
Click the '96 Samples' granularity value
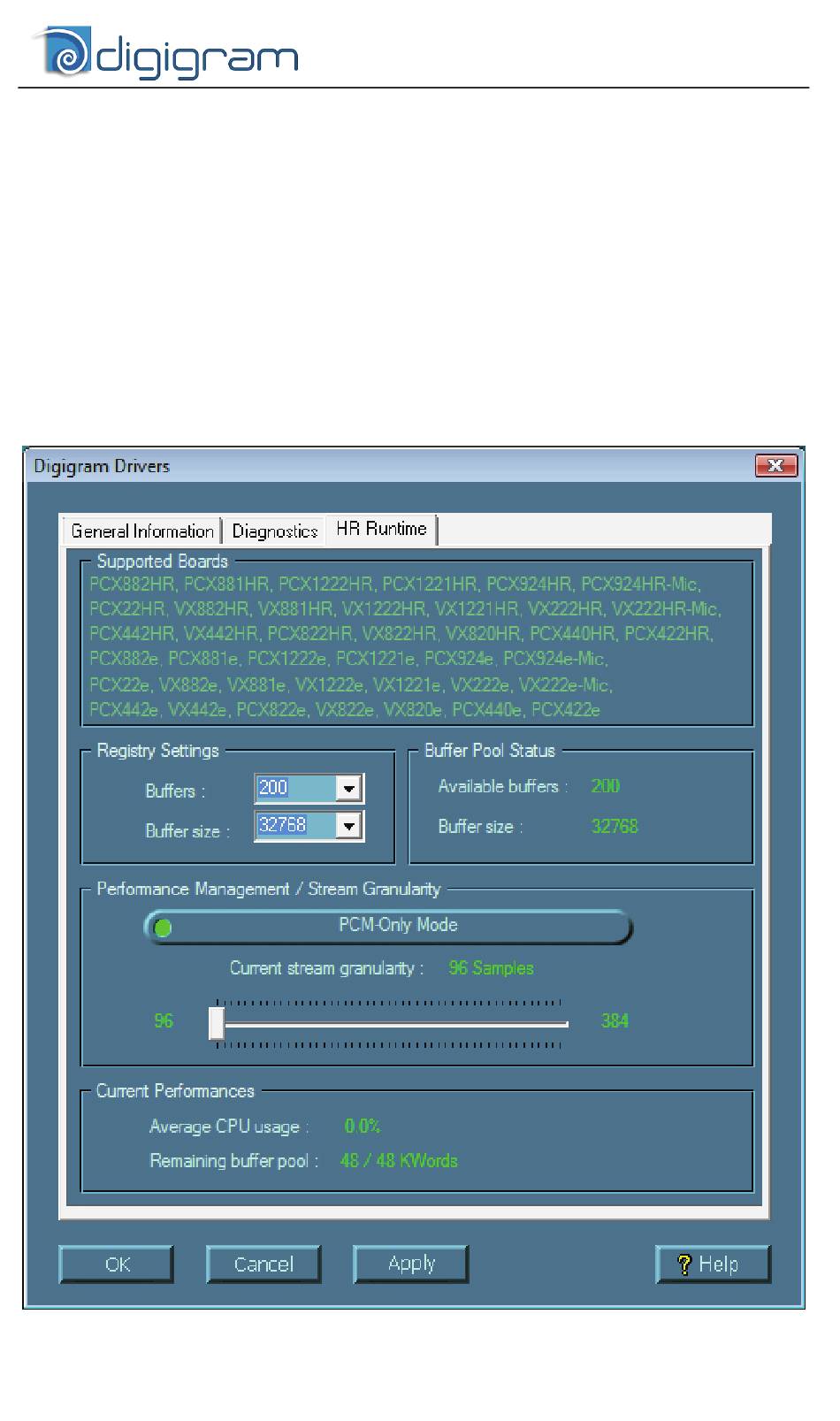(x=491, y=968)
